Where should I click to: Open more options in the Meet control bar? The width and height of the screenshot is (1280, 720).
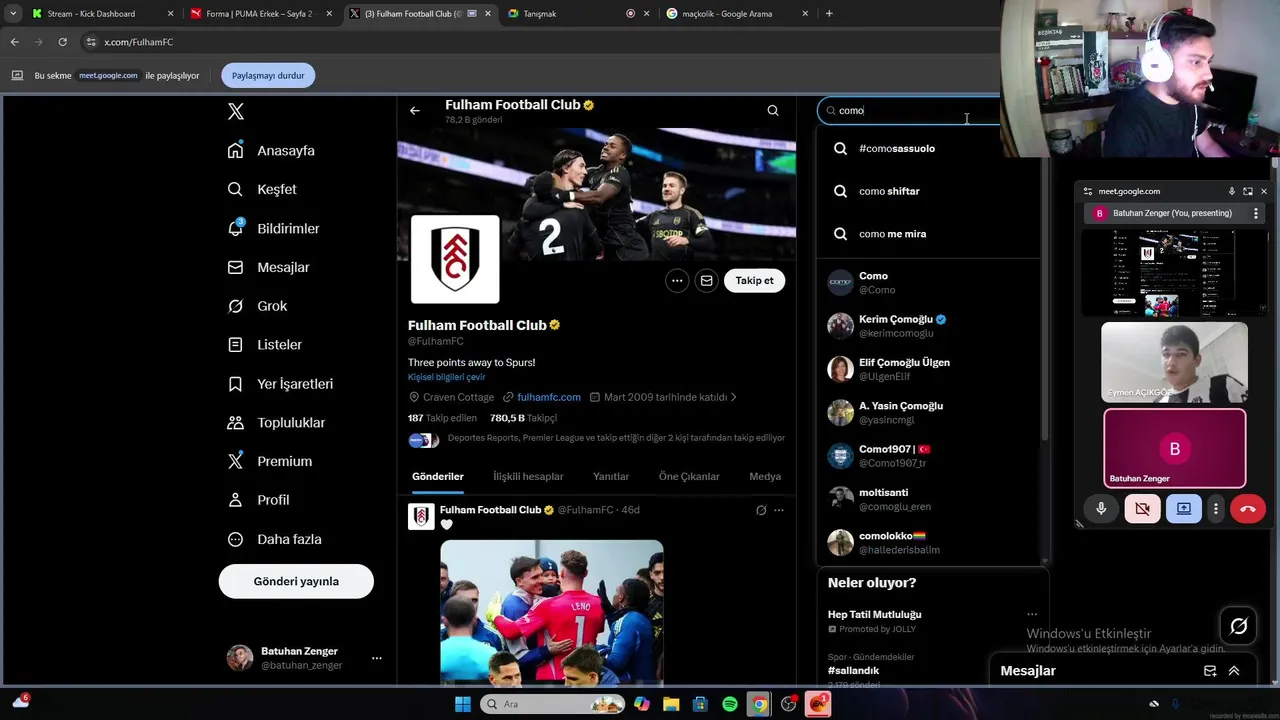point(1216,508)
